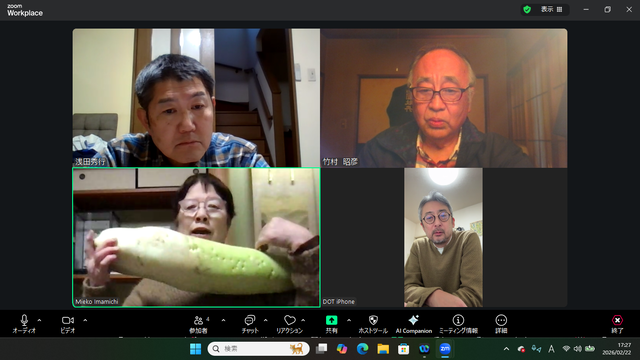Image resolution: width=640 pixels, height=360 pixels.
Task: Expand participants options arrow
Action: coord(223,320)
